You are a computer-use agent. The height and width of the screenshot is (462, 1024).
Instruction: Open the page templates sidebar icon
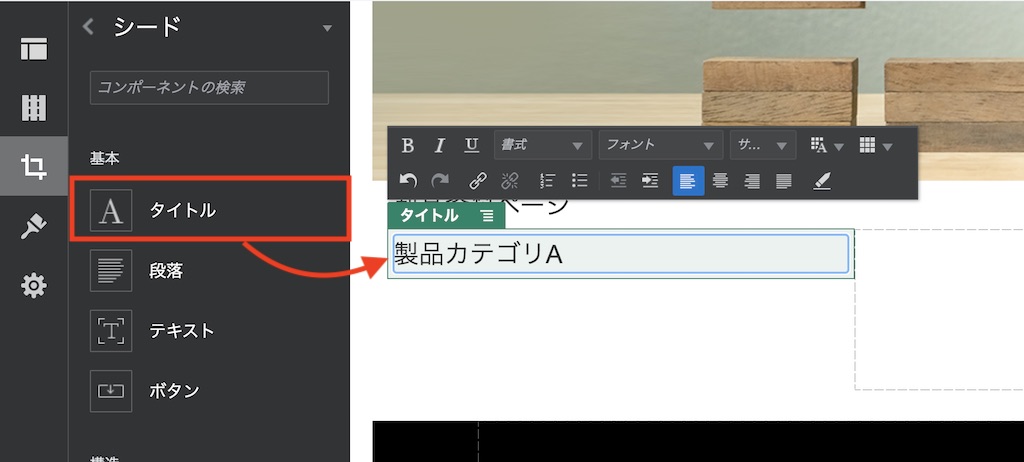[x=34, y=49]
